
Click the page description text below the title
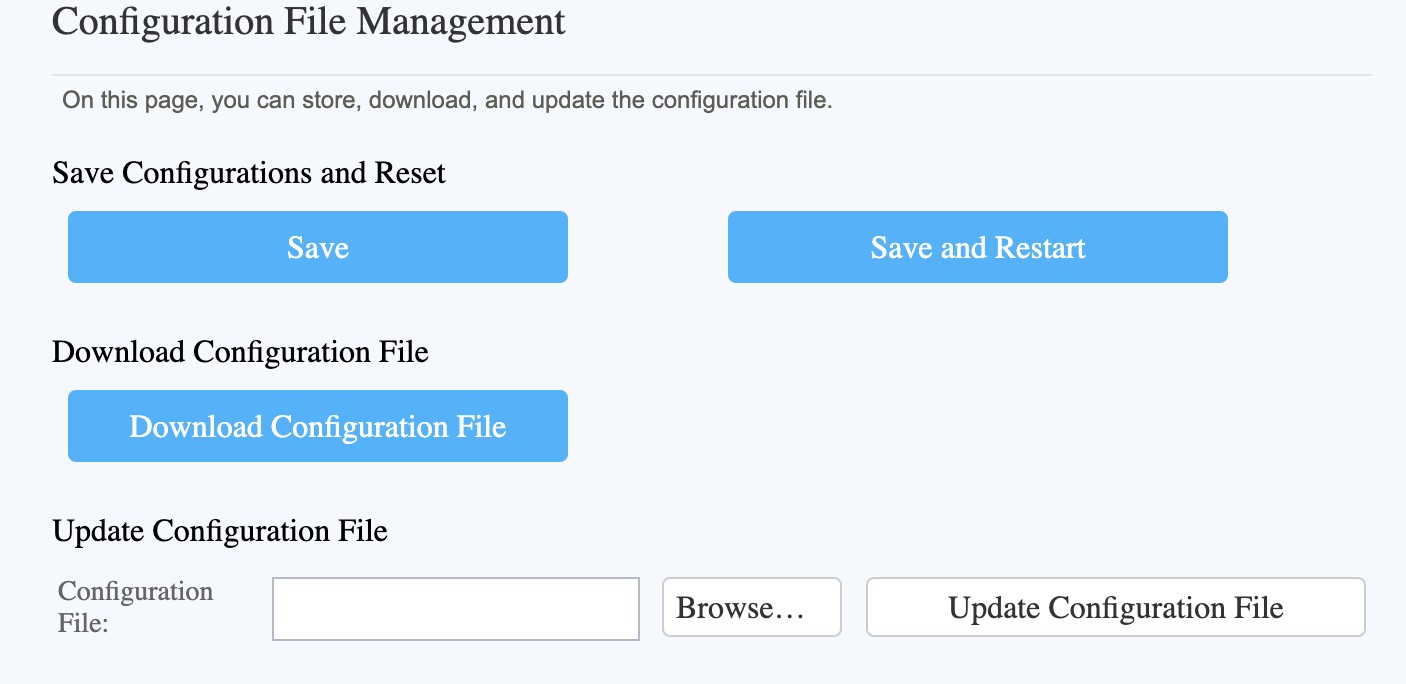[x=447, y=100]
